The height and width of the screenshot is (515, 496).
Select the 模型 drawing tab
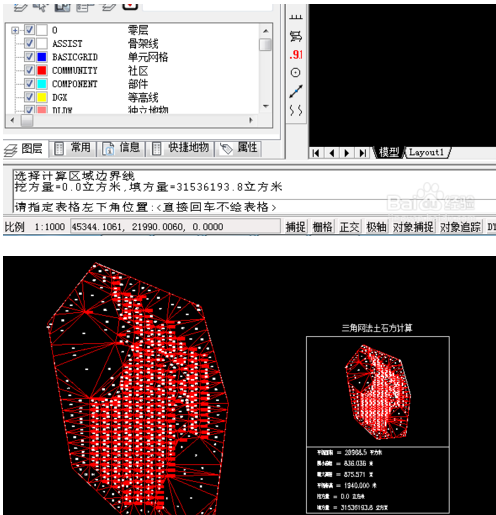click(389, 152)
